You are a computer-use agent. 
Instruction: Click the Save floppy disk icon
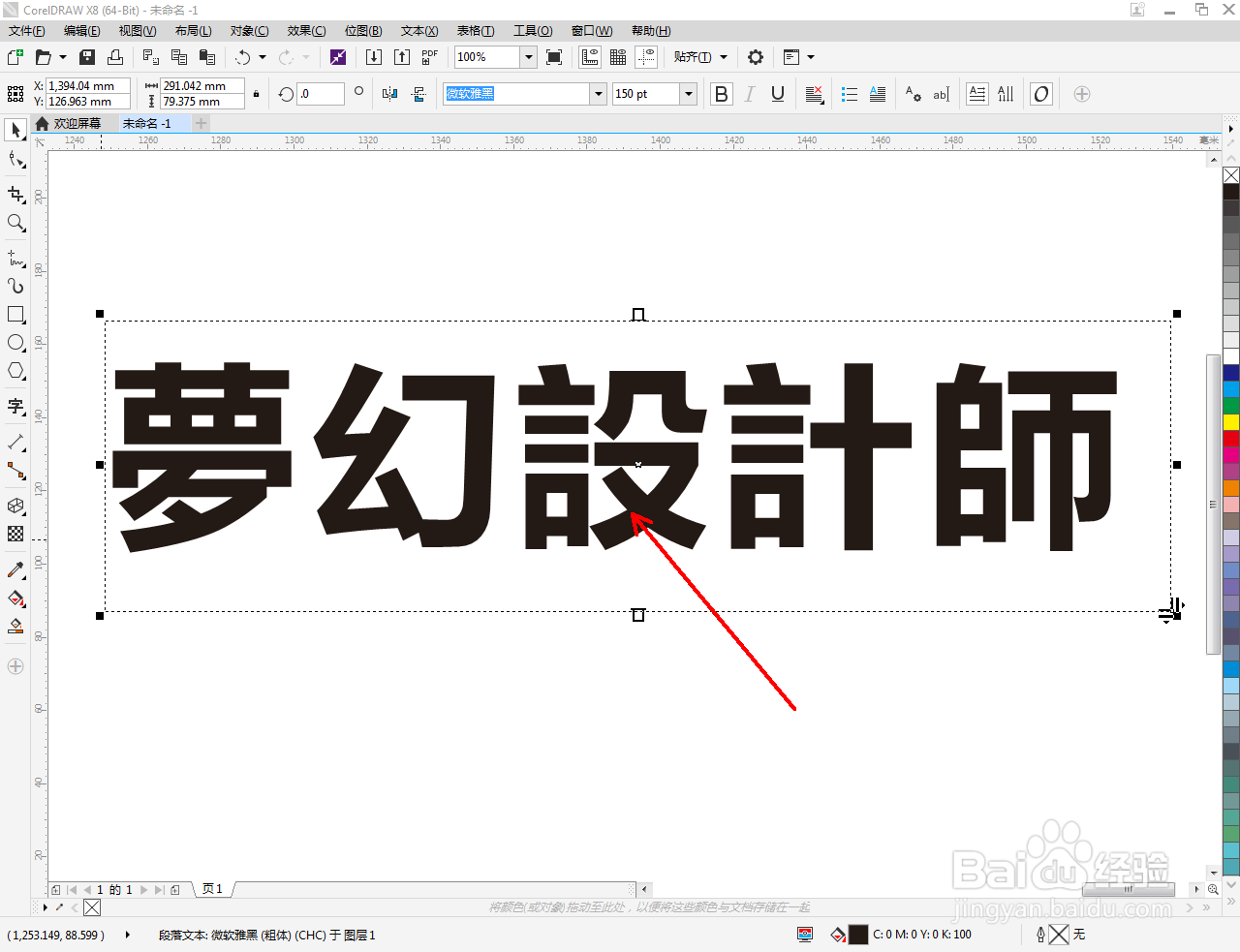click(87, 57)
